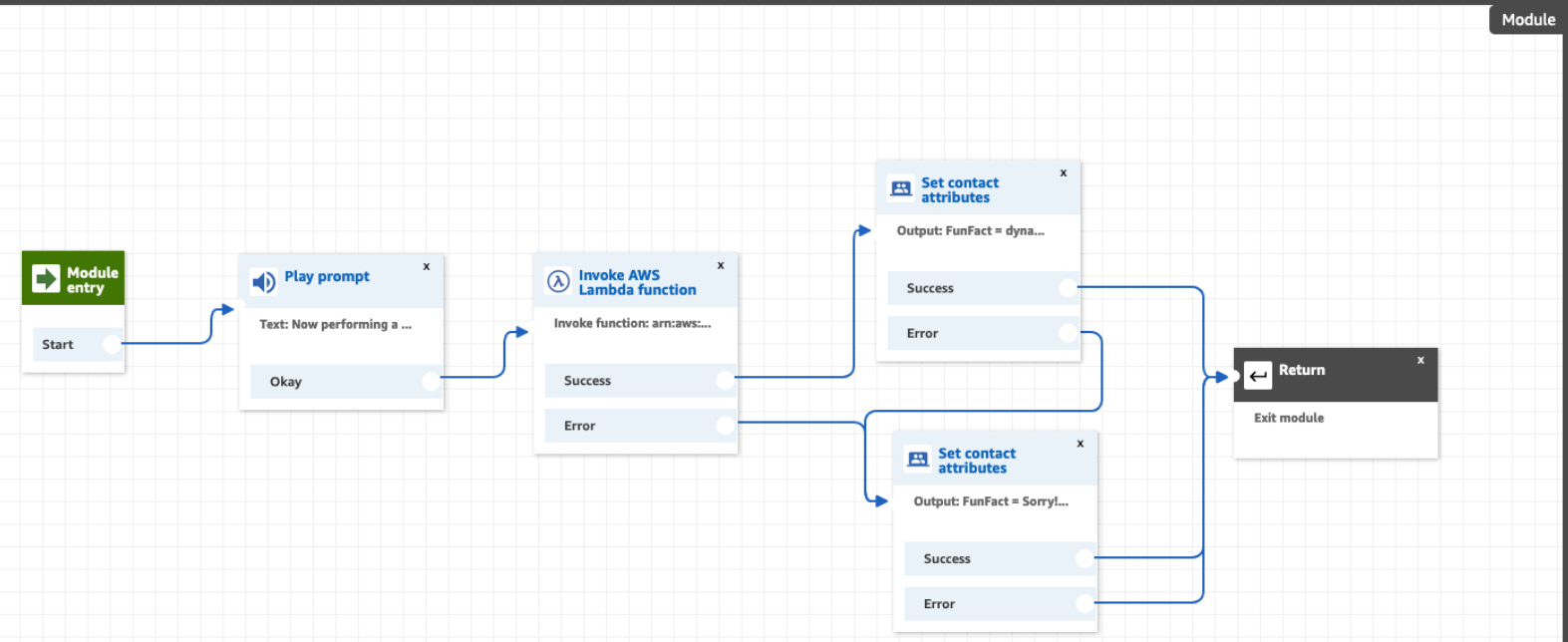Click the green Module entry arrow icon
This screenshot has height=642, width=1568.
point(46,278)
